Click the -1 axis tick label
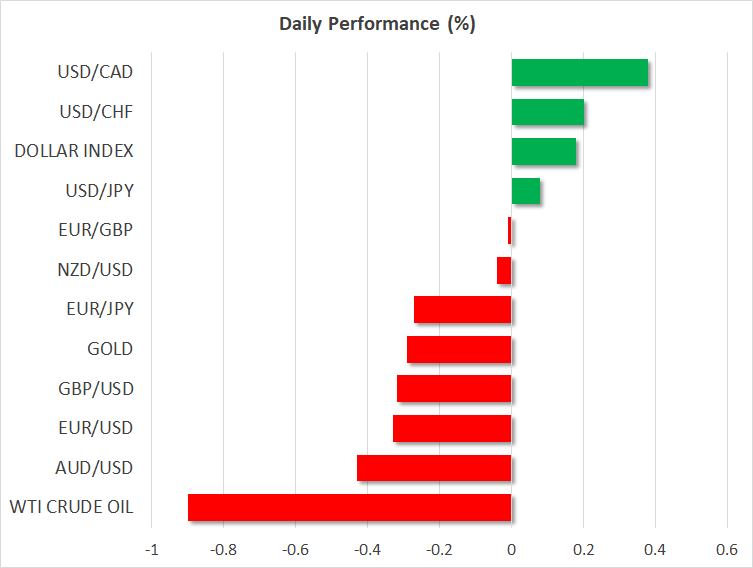 (x=151, y=550)
